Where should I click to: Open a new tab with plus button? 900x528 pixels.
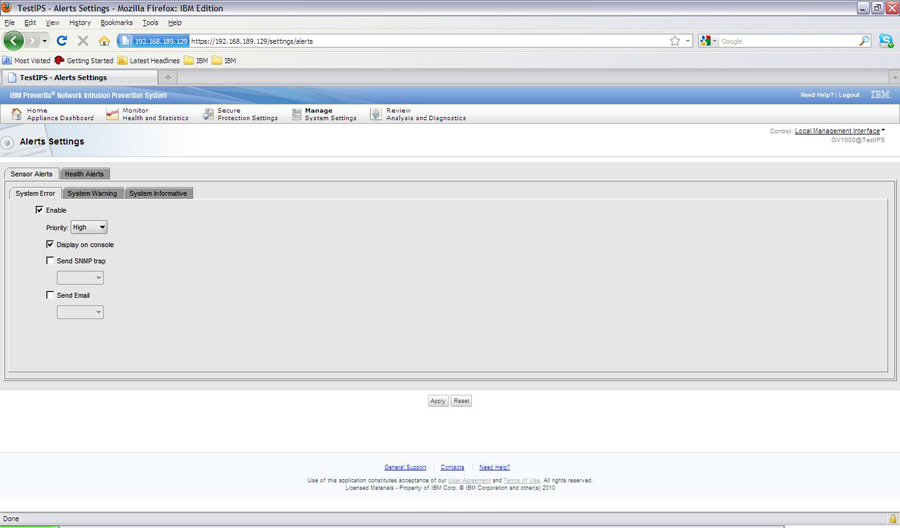(x=168, y=77)
